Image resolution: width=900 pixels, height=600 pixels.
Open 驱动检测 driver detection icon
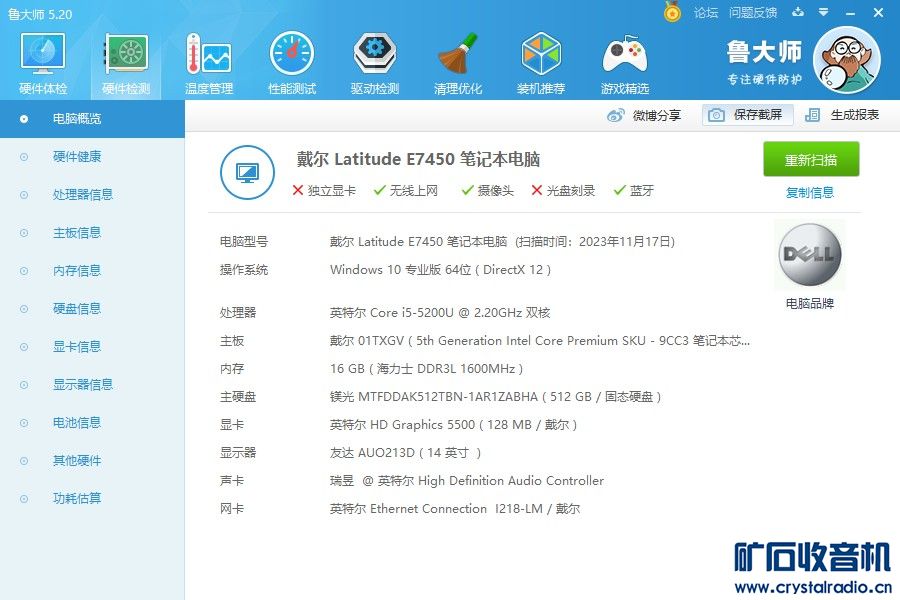pos(375,63)
